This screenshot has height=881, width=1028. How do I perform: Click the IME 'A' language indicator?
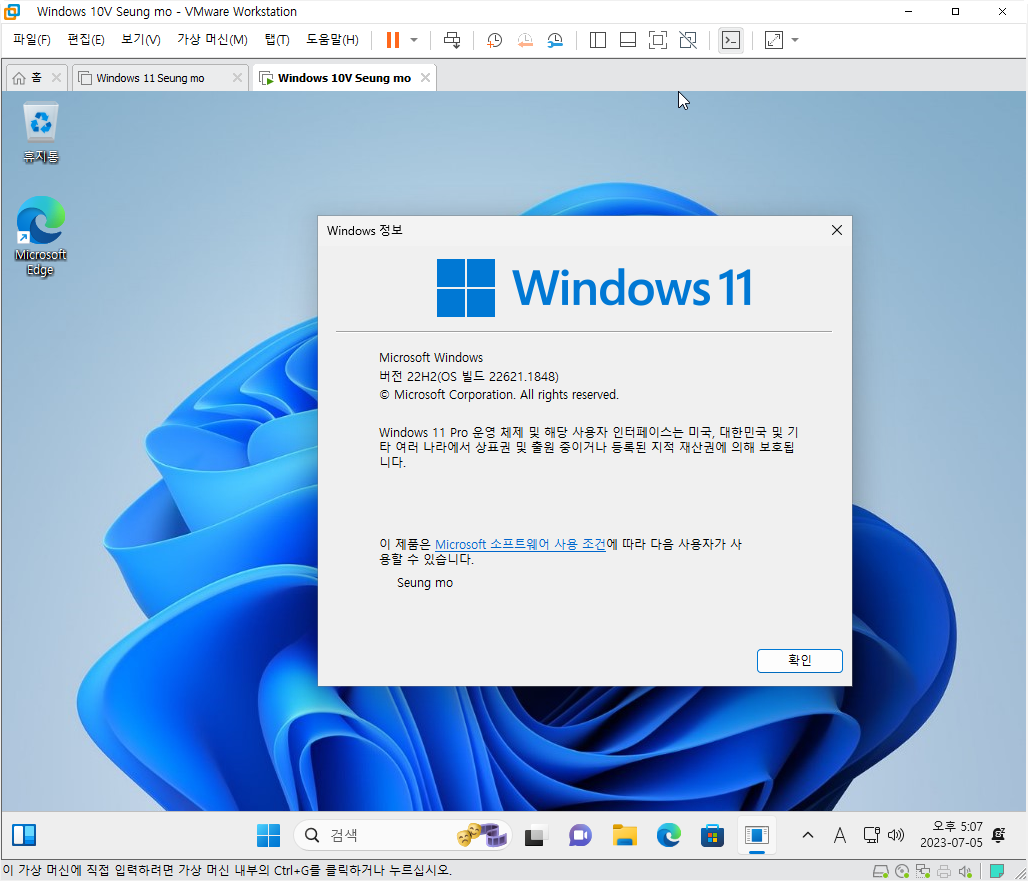[839, 835]
